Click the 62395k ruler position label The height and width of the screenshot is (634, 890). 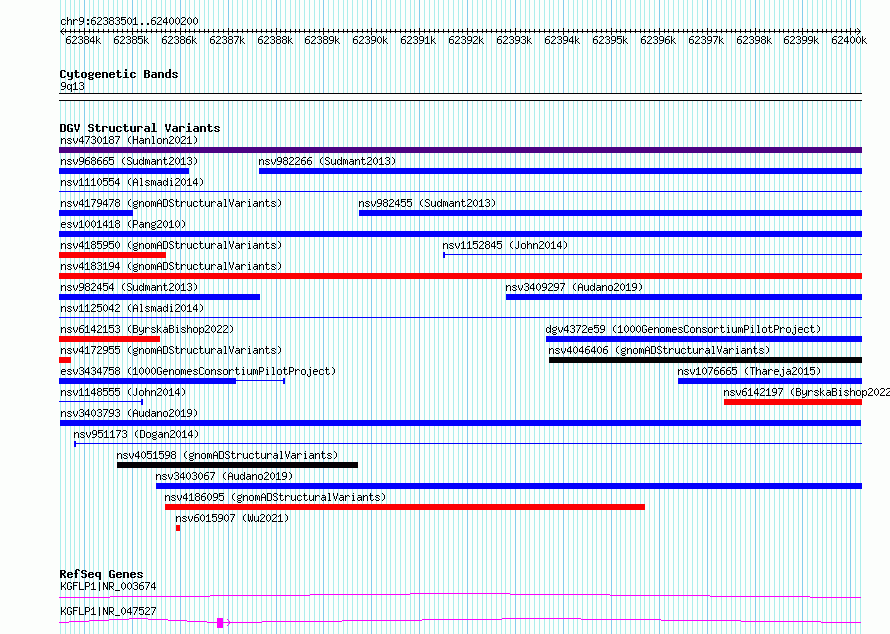click(x=610, y=40)
